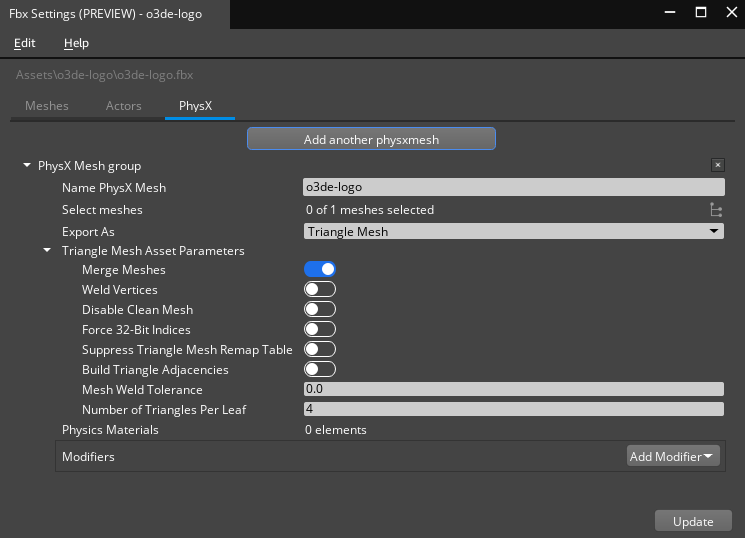This screenshot has height=538, width=745.
Task: Toggle Suppress Triangle Mesh Remap Table
Action: pos(319,350)
